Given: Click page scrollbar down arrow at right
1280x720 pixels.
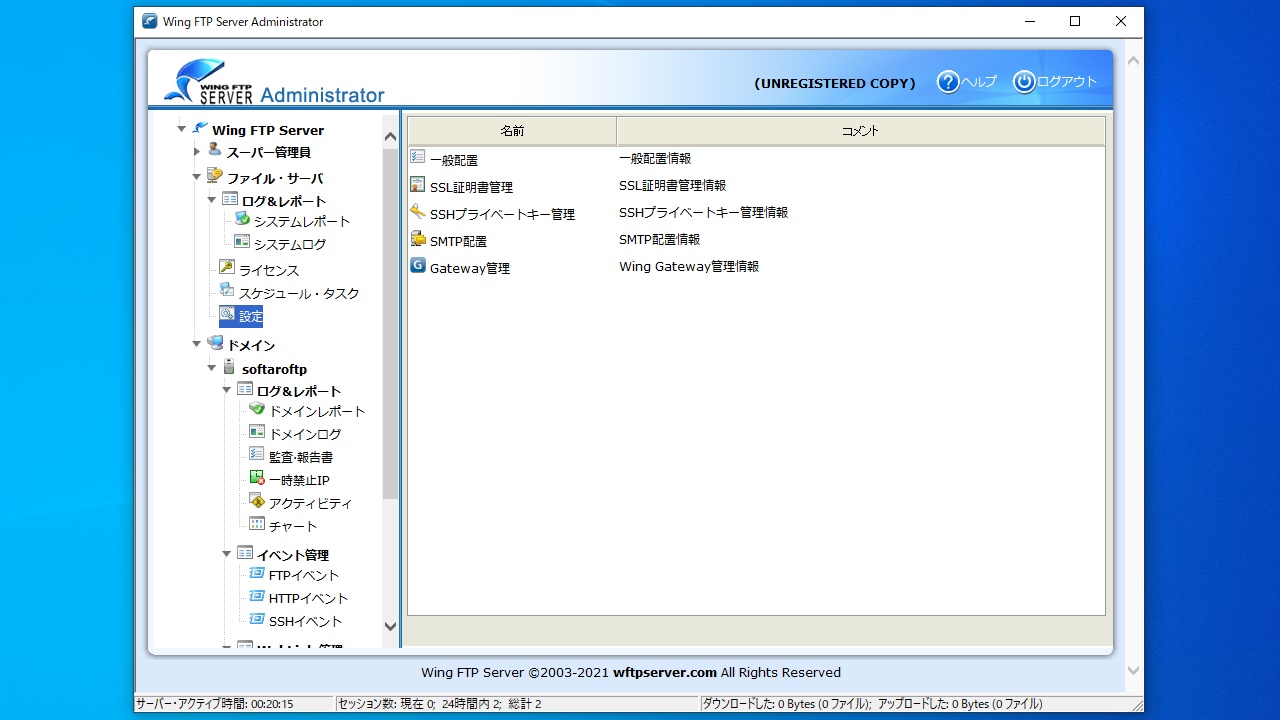Looking at the screenshot, I should coord(1133,671).
